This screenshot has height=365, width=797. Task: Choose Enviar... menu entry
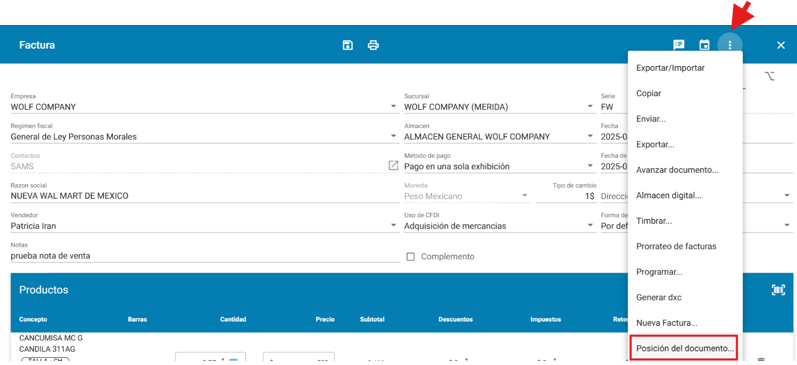pyautogui.click(x=685, y=119)
